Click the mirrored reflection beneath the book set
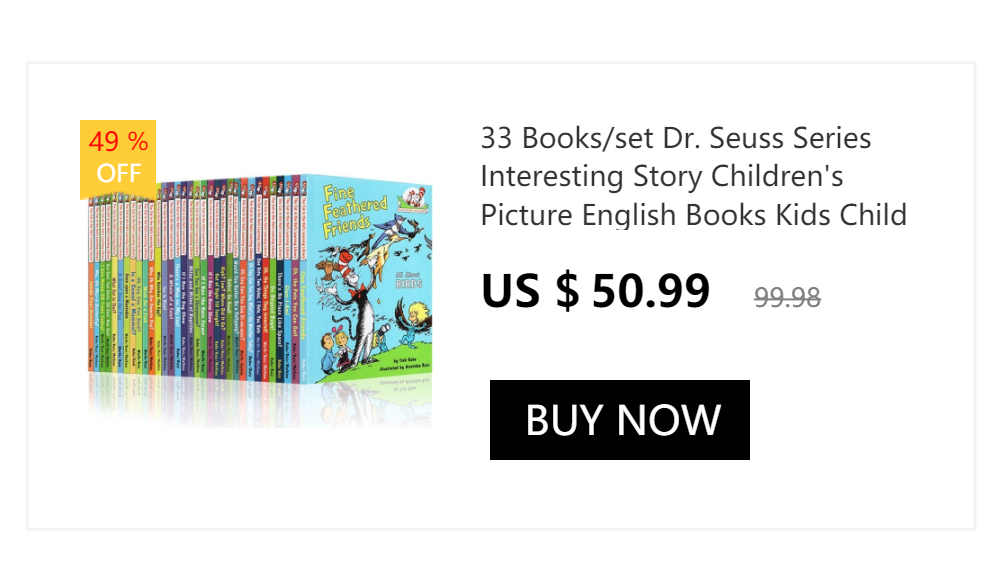Image resolution: width=1000 pixels, height=580 pixels. [260, 400]
